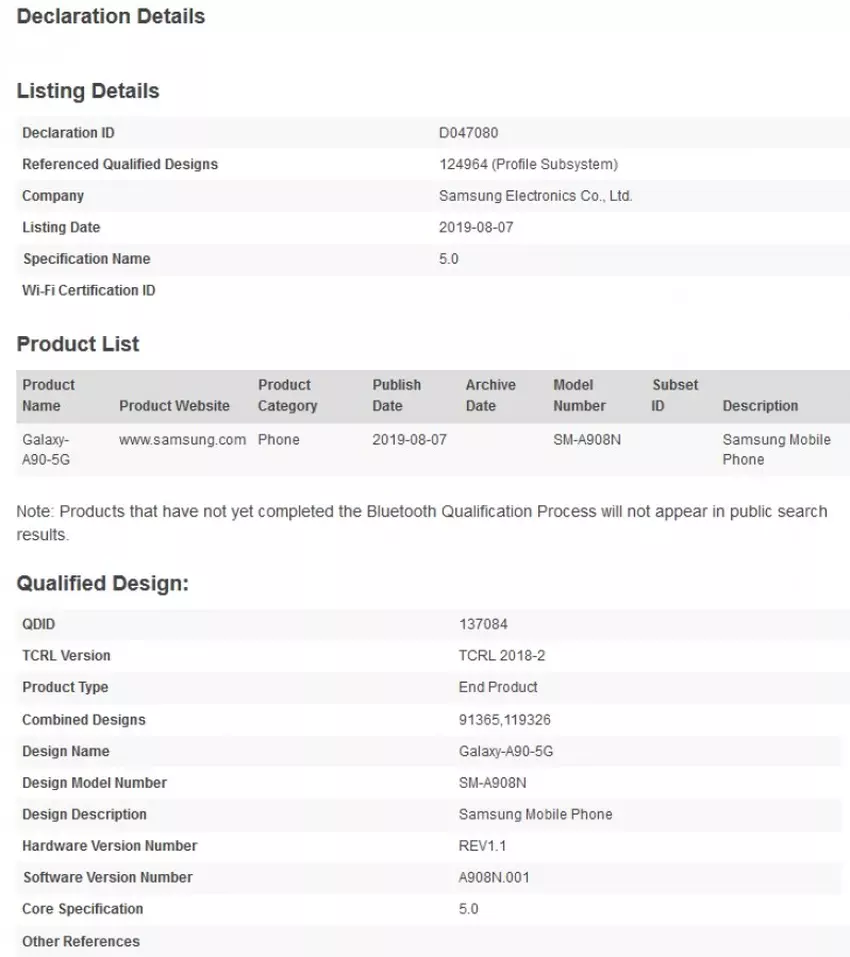Viewport: 850px width, 957px height.
Task: Click the Model Number column header
Action: tap(579, 395)
